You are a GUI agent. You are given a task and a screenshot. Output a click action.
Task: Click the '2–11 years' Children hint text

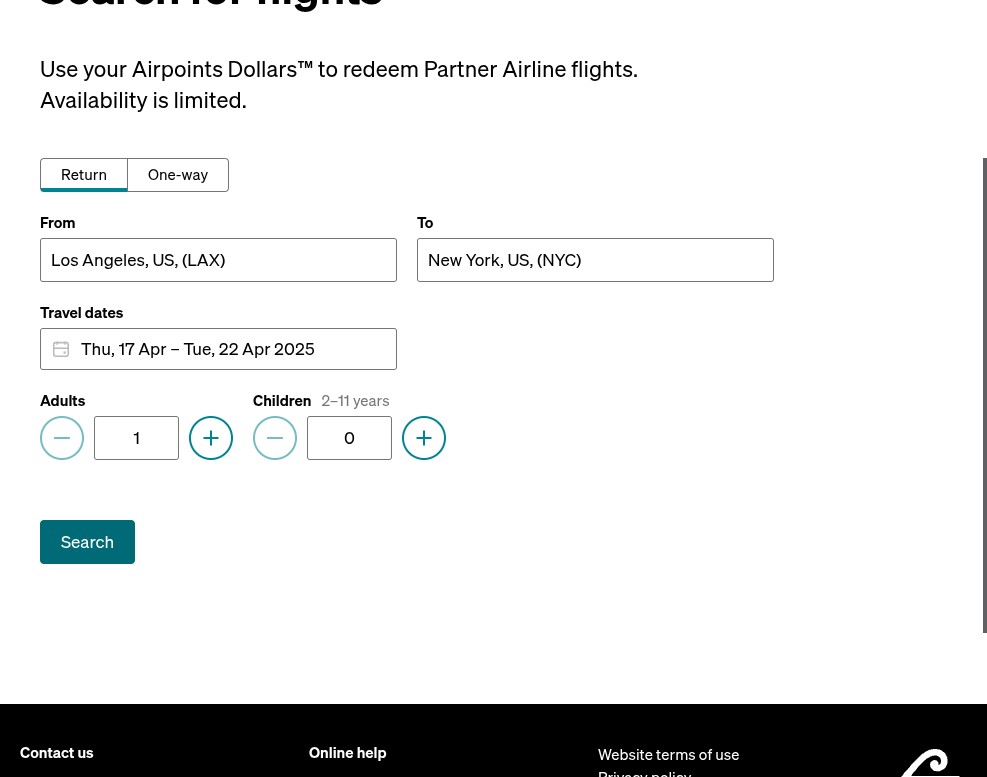(x=355, y=401)
